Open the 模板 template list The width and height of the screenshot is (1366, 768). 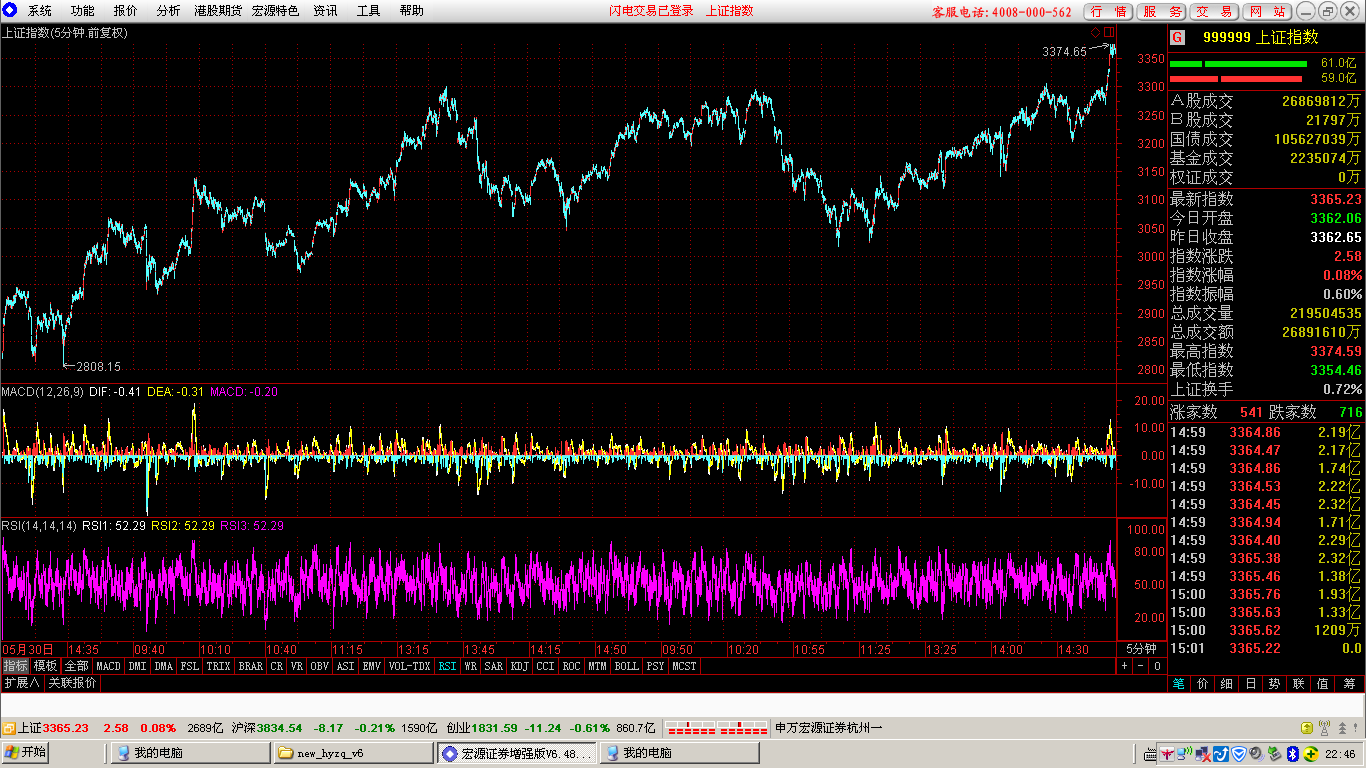[45, 666]
